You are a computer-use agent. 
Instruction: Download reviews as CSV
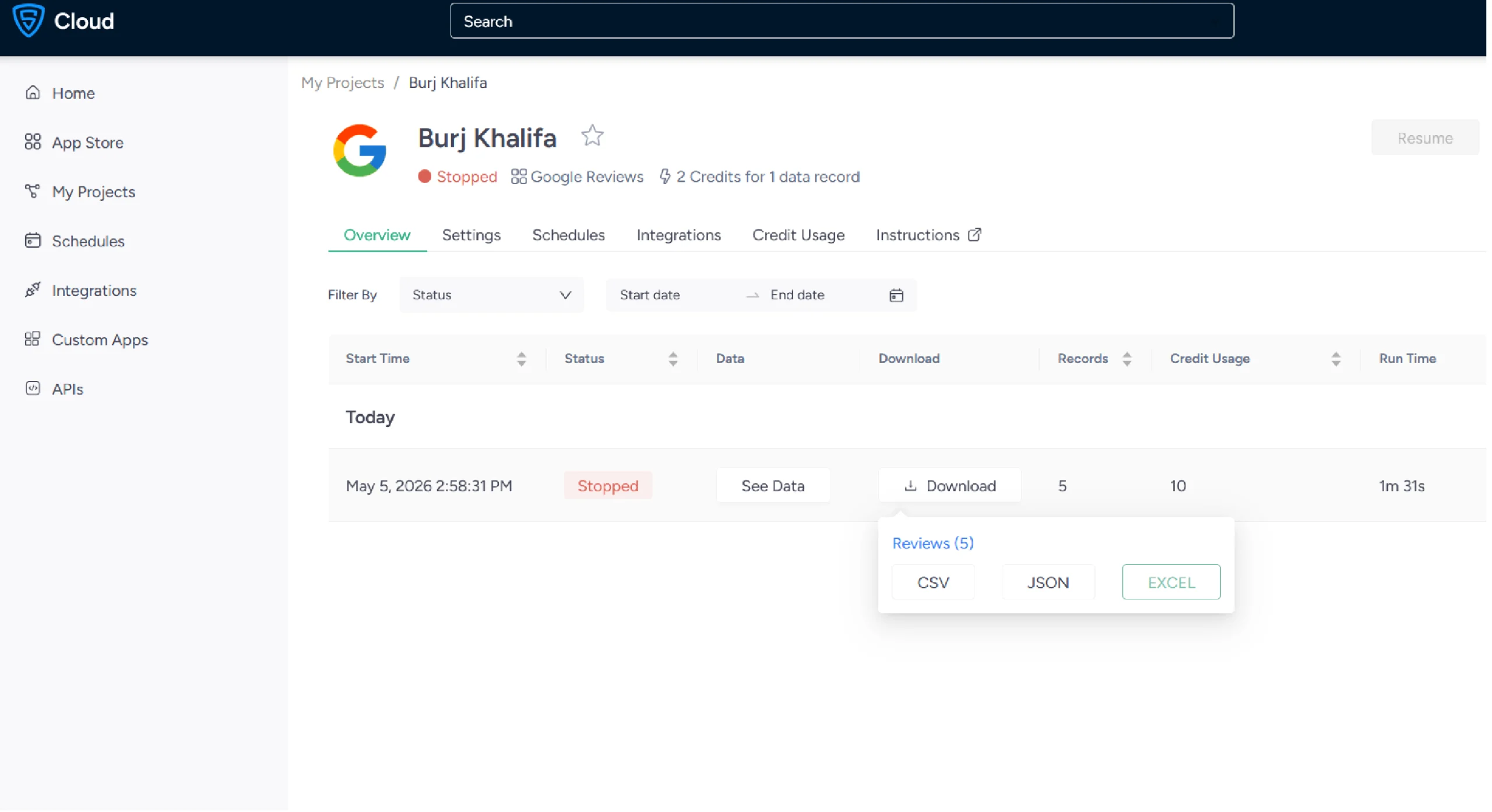point(932,582)
